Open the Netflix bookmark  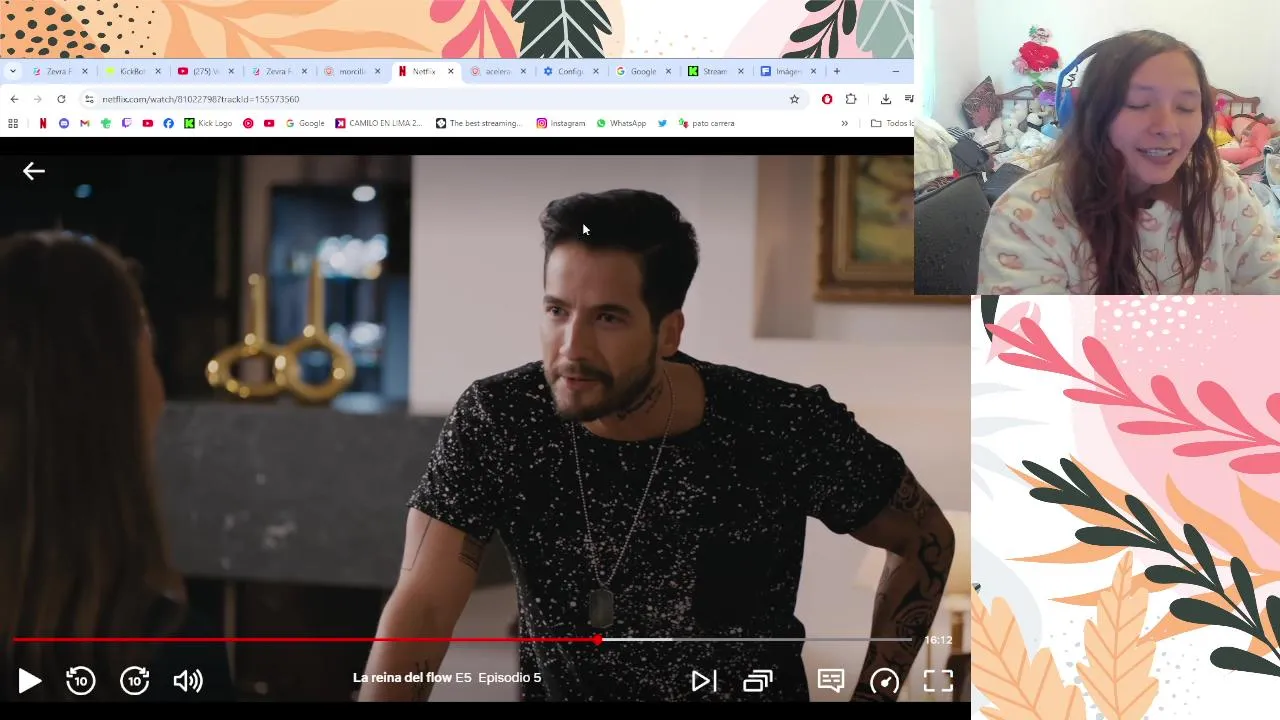[43, 123]
